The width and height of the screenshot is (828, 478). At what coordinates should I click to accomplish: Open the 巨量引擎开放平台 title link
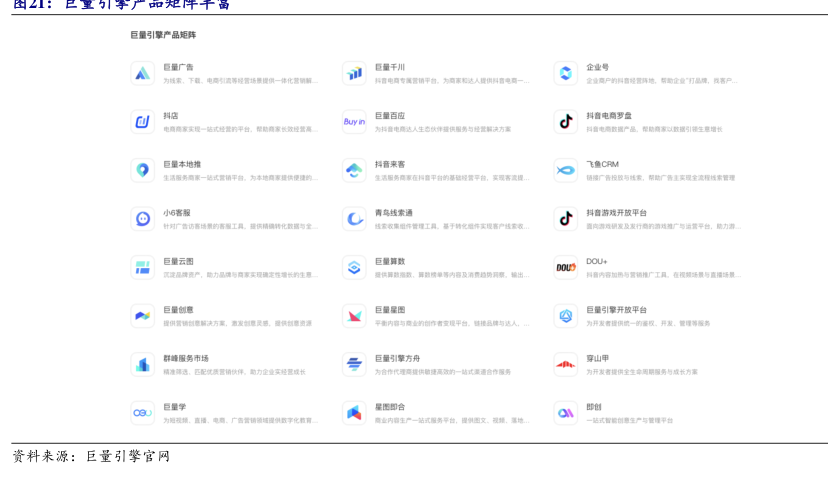point(616,310)
